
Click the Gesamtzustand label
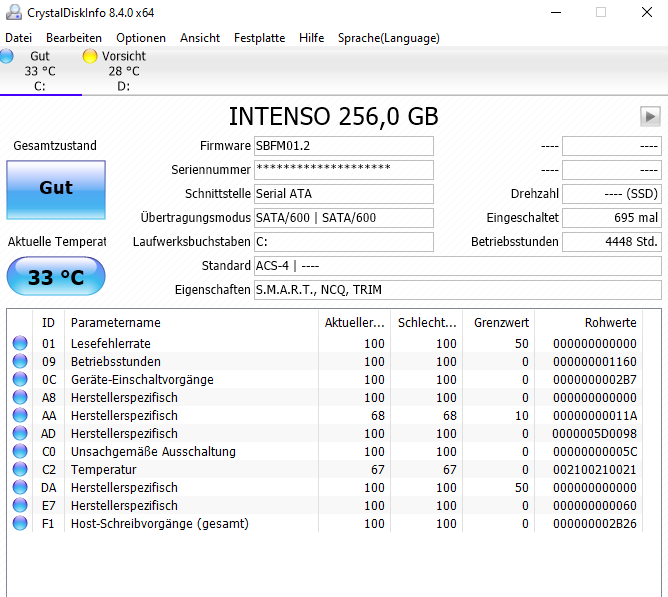click(x=55, y=146)
